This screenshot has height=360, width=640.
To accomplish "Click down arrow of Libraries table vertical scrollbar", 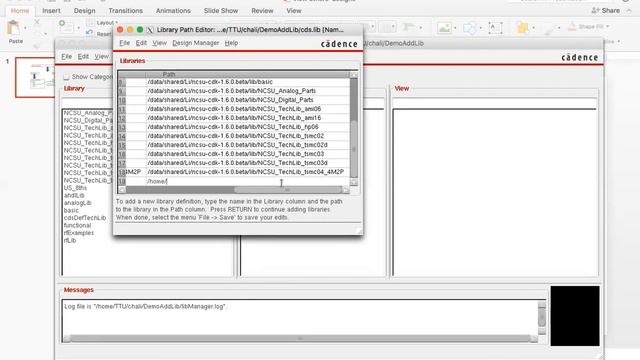I will tap(354, 182).
